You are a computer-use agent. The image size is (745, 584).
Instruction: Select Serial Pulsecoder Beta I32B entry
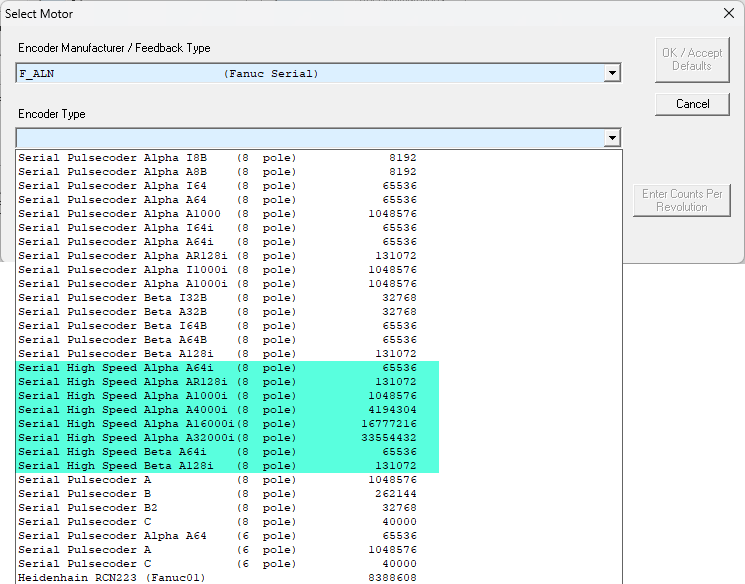click(x=319, y=298)
